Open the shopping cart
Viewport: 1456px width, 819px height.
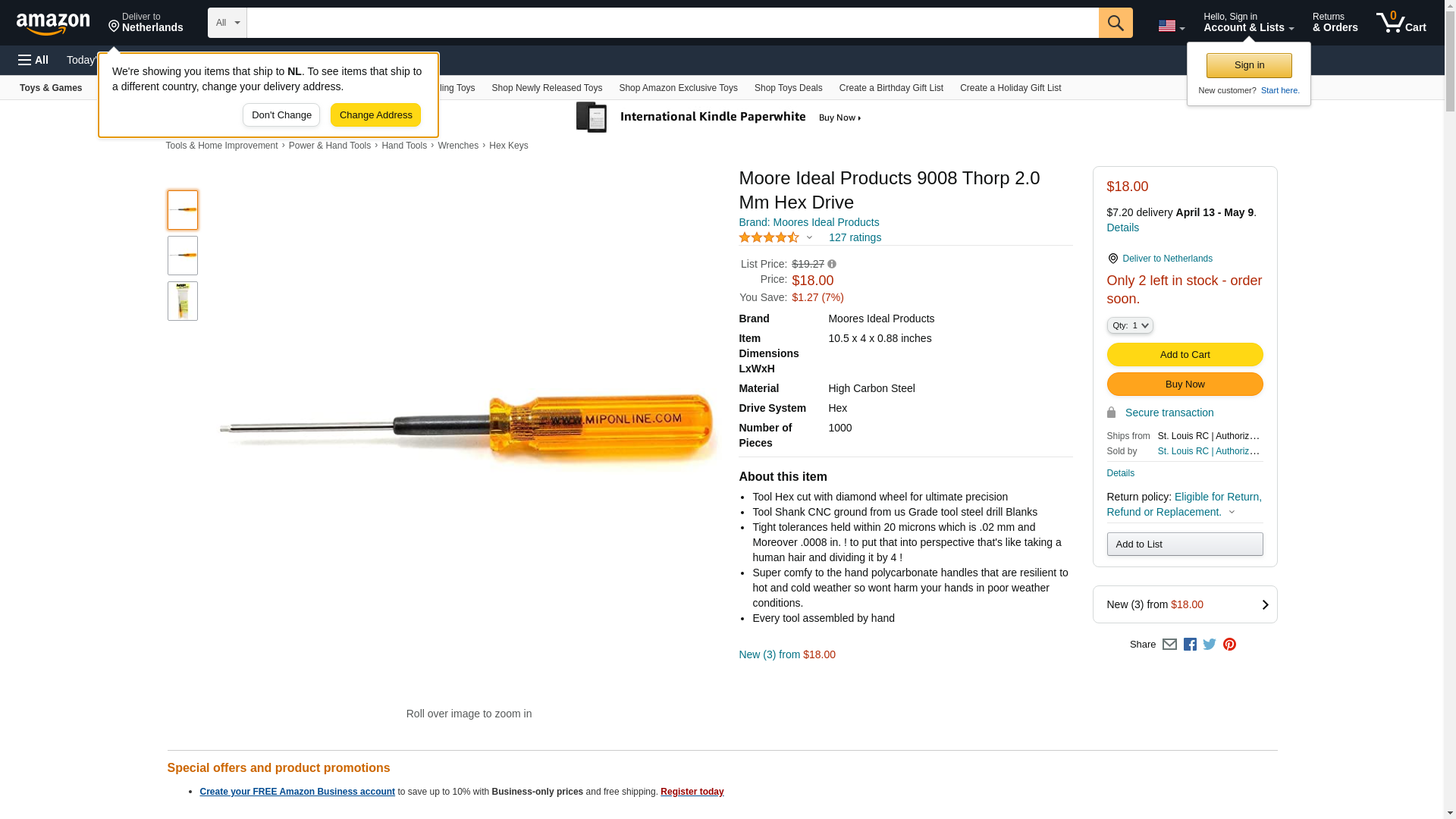1401,23
